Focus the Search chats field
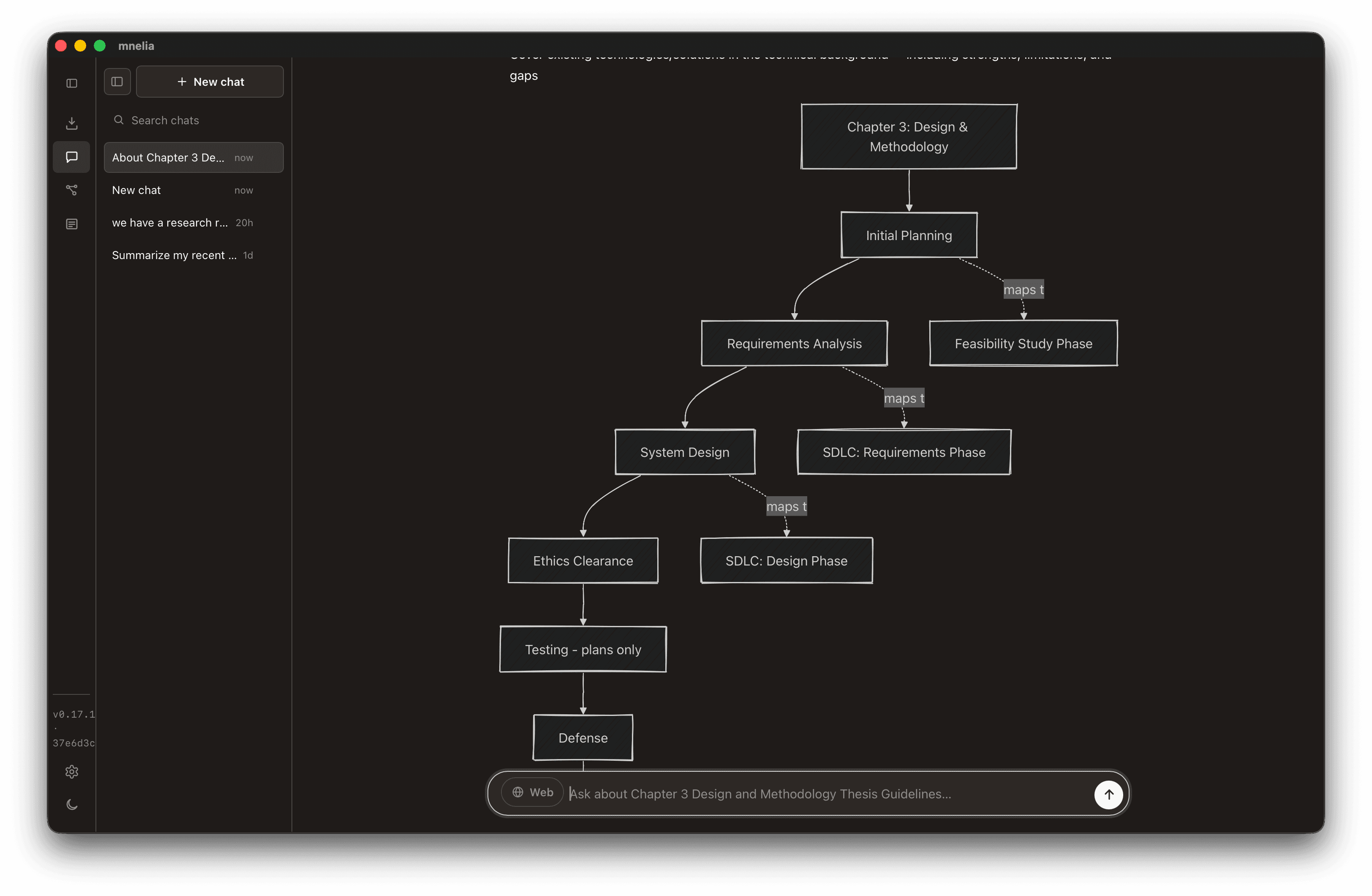1372x896 pixels. click(193, 120)
